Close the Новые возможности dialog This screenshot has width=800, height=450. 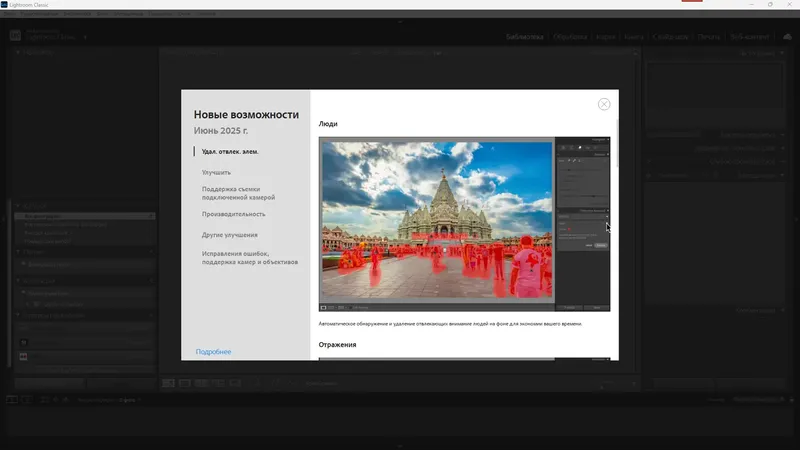[x=604, y=104]
